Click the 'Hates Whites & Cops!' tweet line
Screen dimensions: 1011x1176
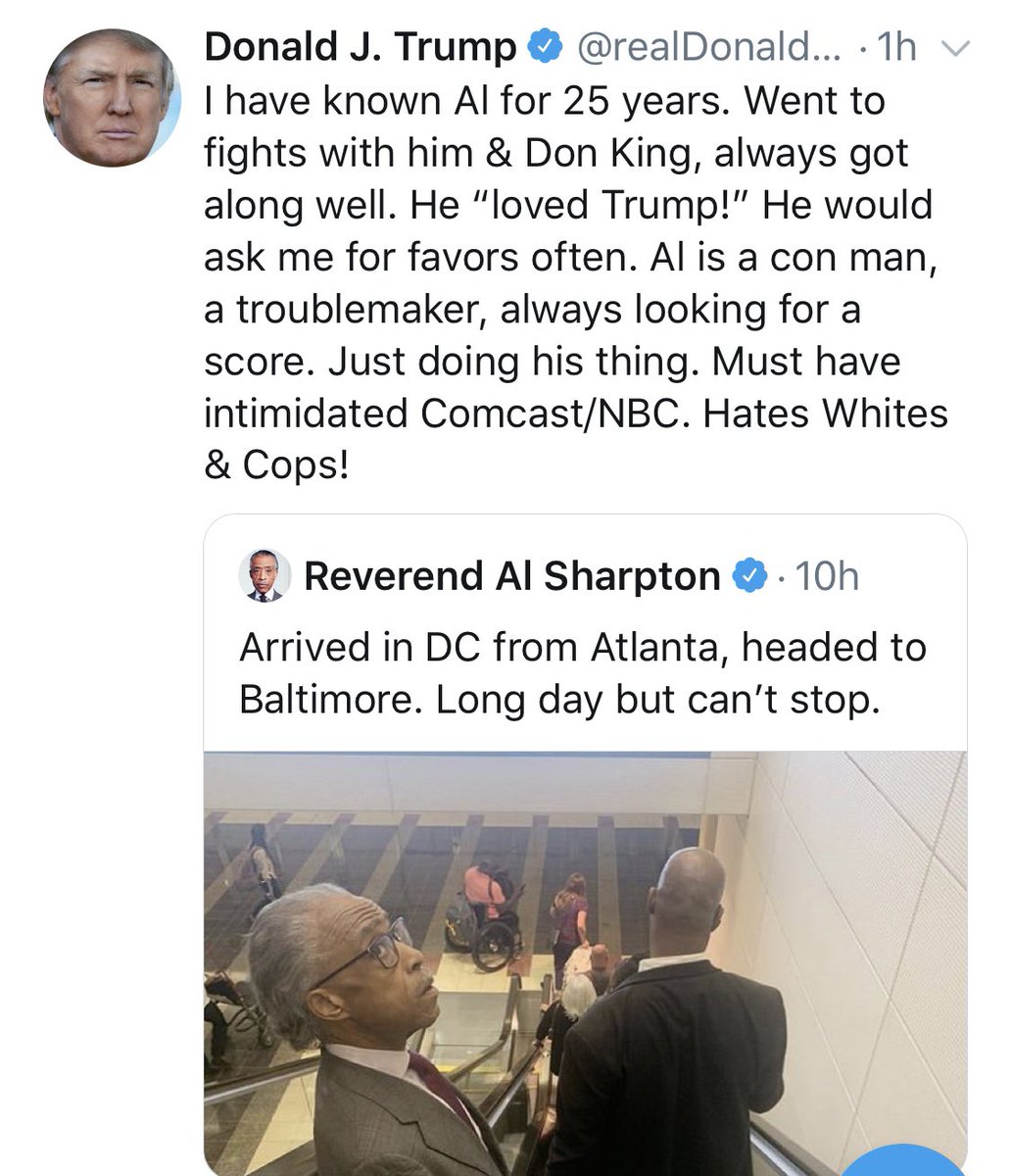tap(576, 439)
